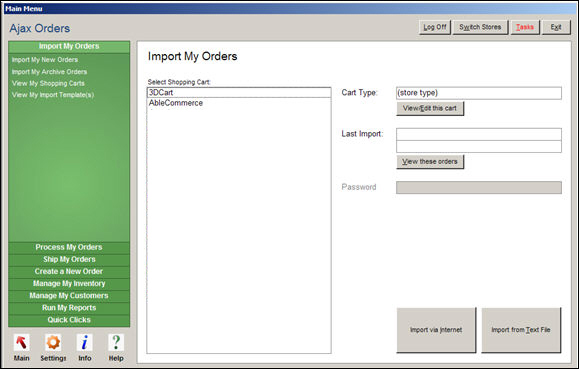Click View/Edit this cart button

click(x=430, y=109)
